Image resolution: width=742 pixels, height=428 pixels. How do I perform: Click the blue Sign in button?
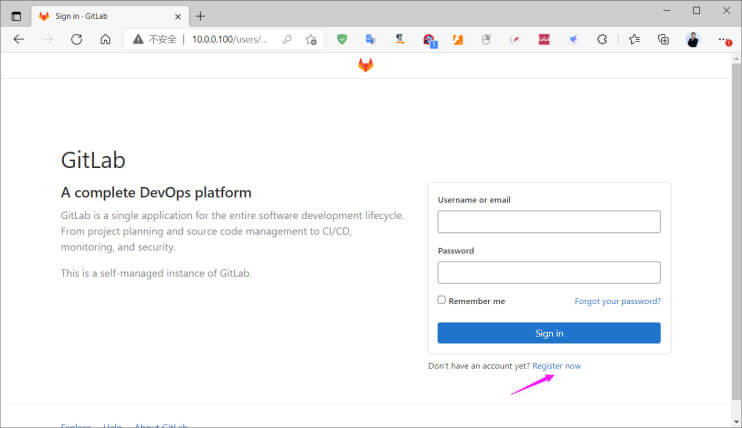tap(549, 333)
